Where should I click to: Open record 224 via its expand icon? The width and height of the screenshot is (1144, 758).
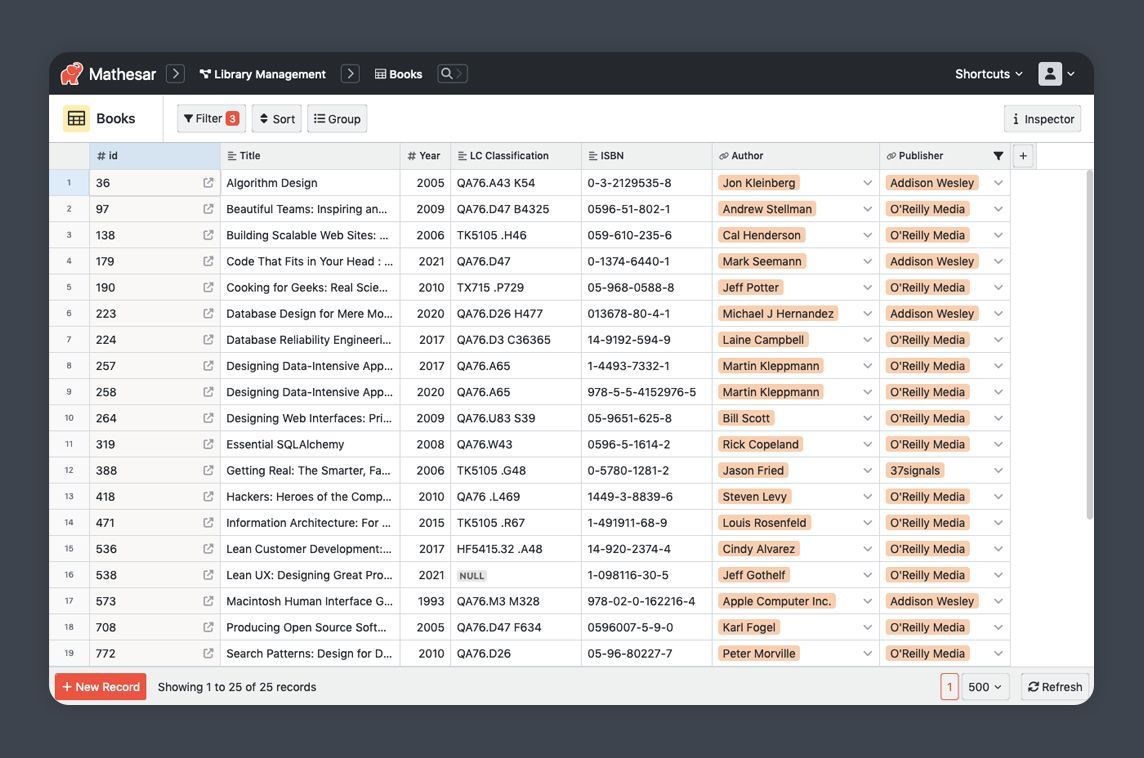pyautogui.click(x=209, y=340)
